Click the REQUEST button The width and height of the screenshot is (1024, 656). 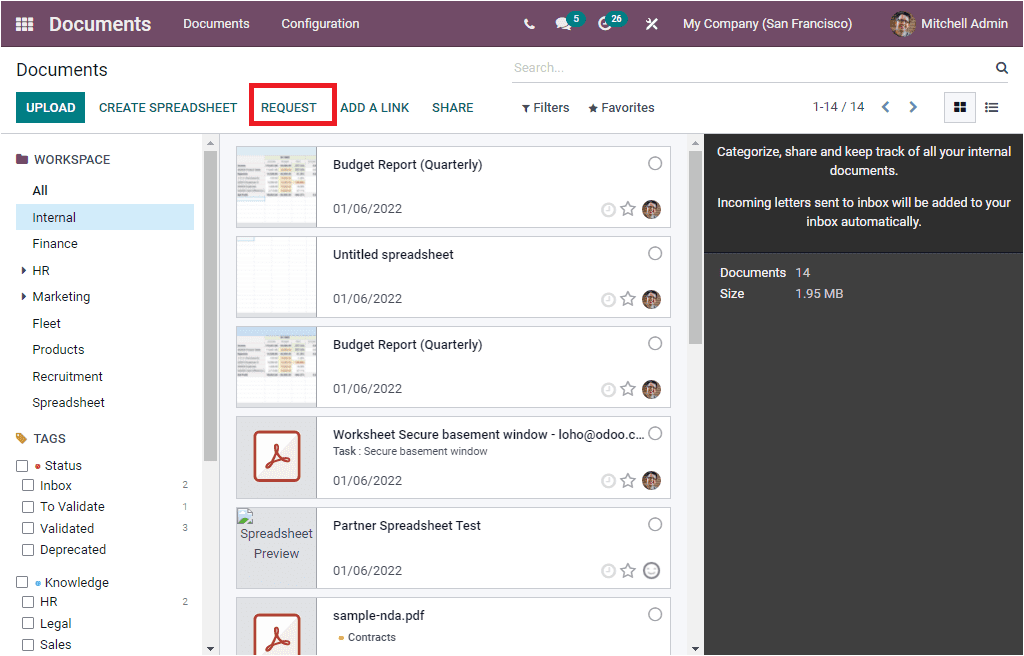(x=289, y=108)
